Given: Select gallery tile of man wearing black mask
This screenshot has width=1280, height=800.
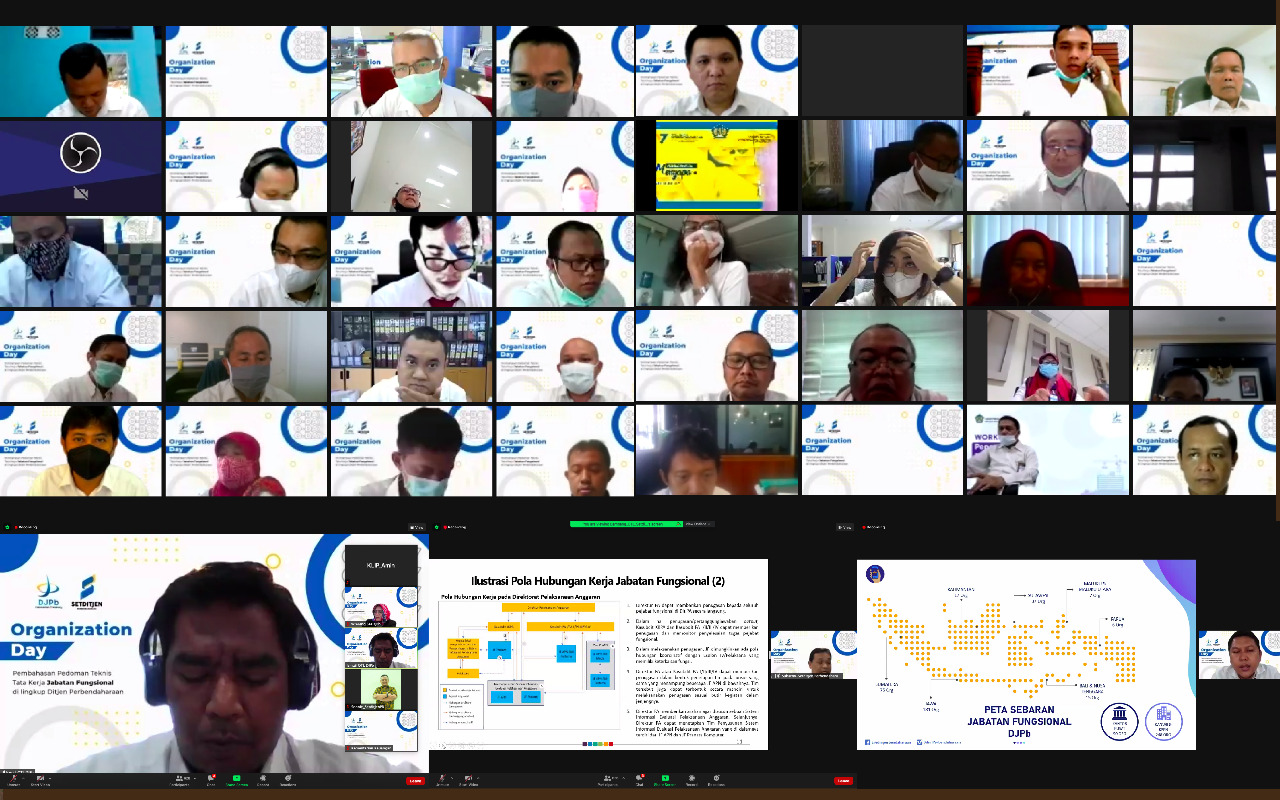Looking at the screenshot, I should click(81, 451).
